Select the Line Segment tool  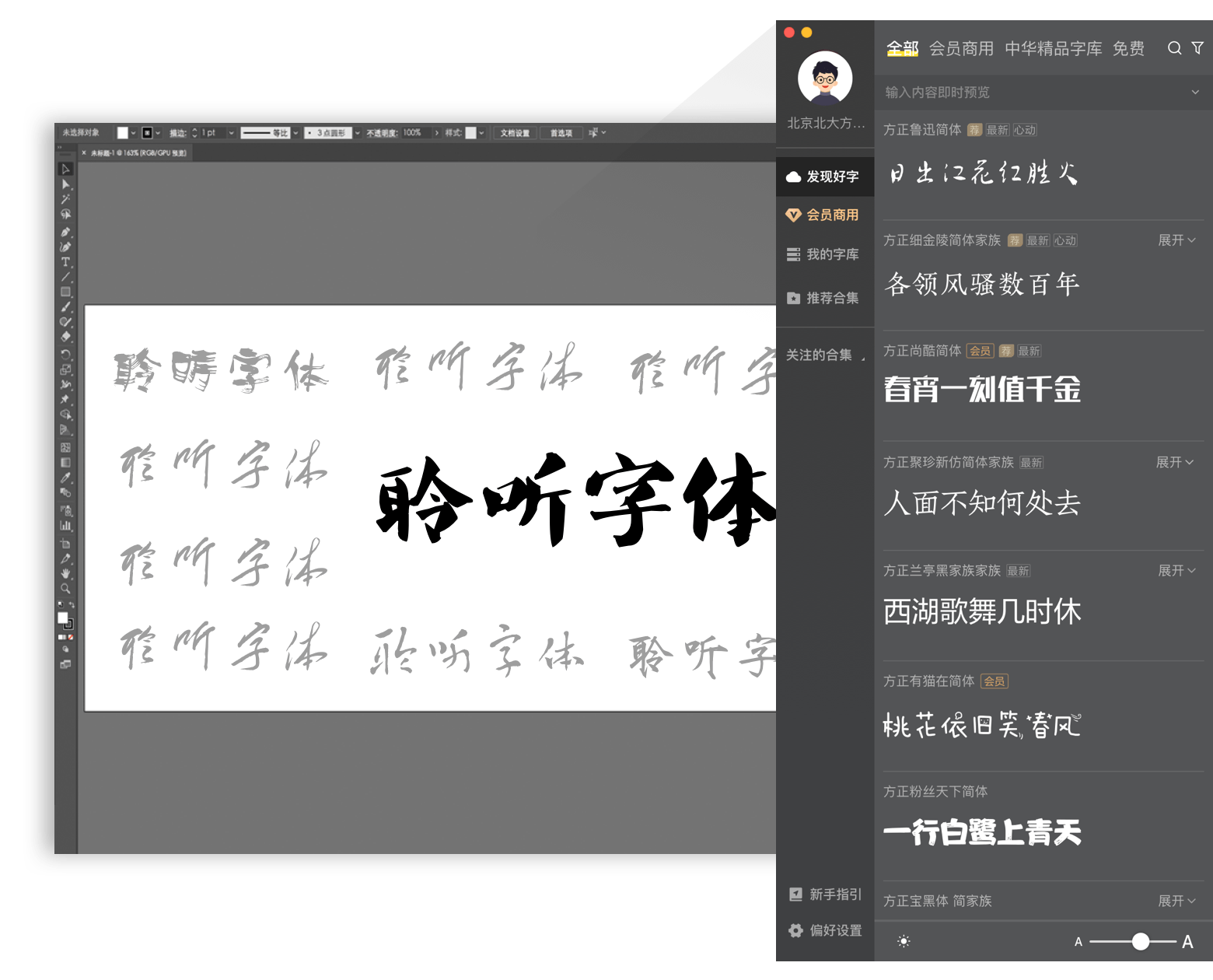66,277
